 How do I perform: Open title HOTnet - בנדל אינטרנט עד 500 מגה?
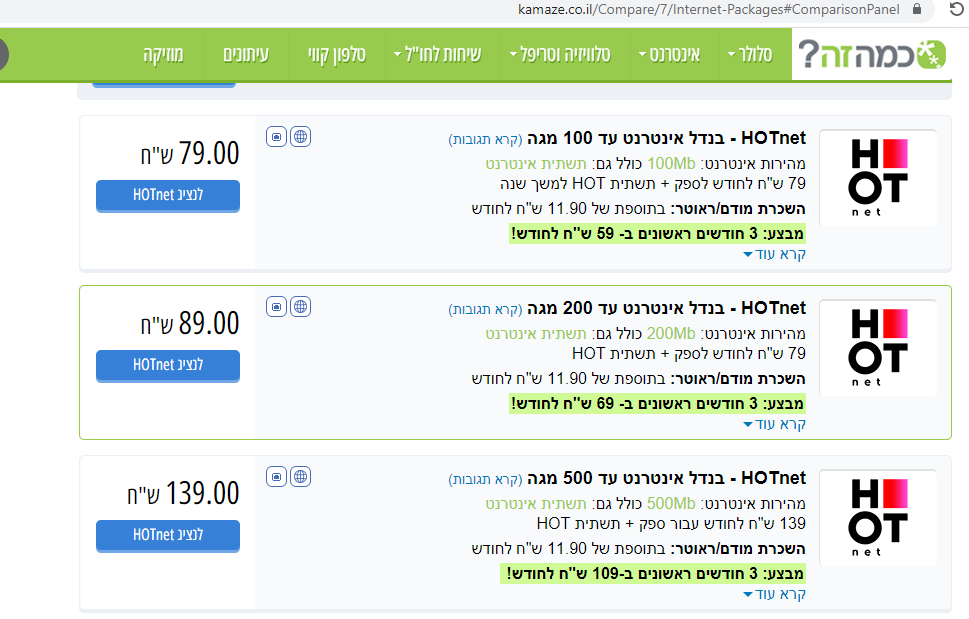click(666, 478)
